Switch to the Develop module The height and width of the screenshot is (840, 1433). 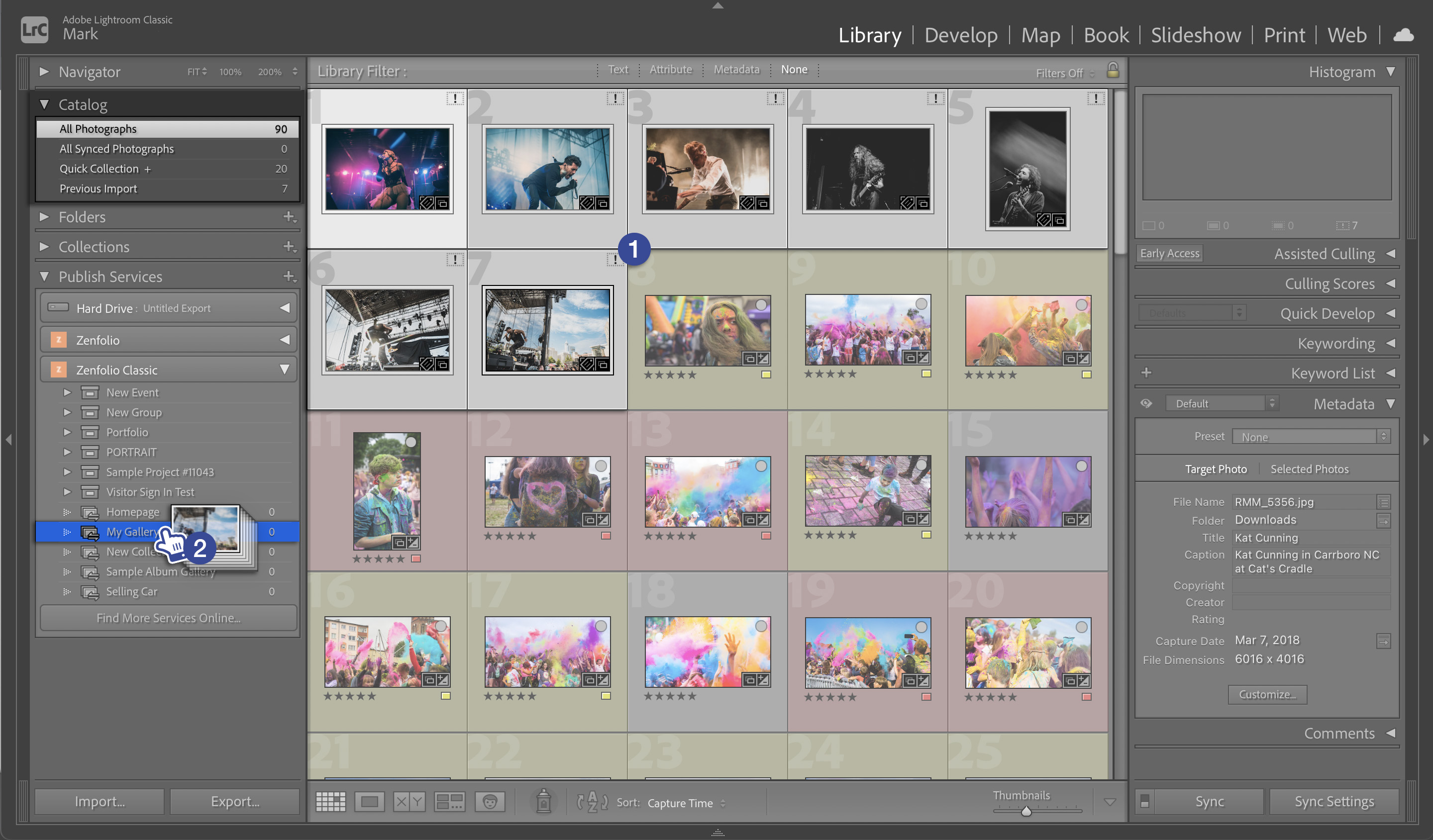click(x=960, y=35)
